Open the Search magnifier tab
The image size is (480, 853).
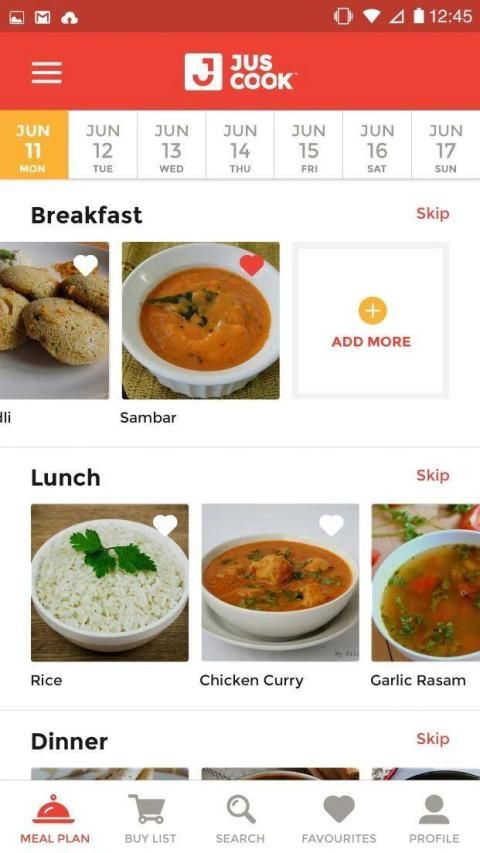click(241, 809)
